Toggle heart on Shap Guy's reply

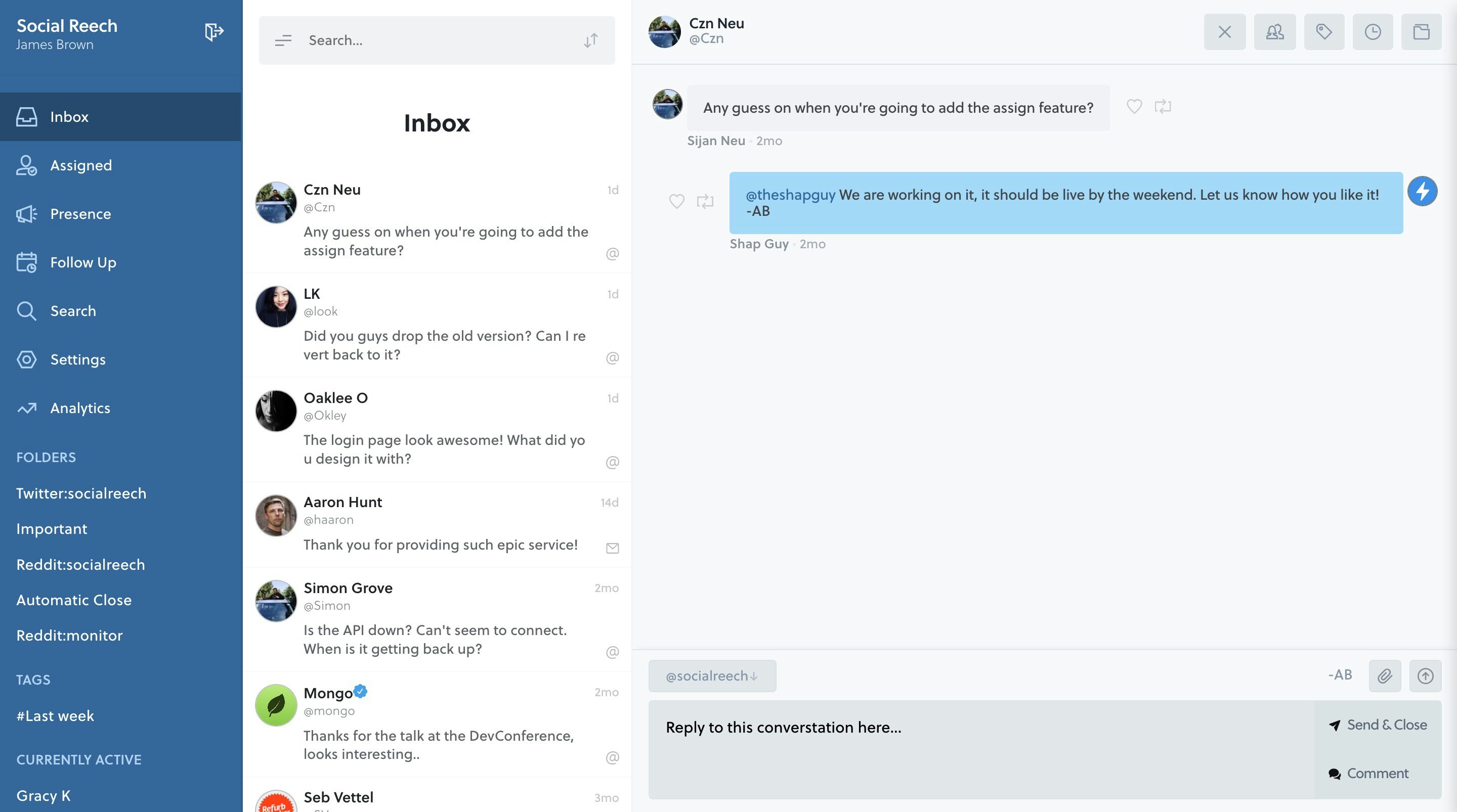coord(676,201)
